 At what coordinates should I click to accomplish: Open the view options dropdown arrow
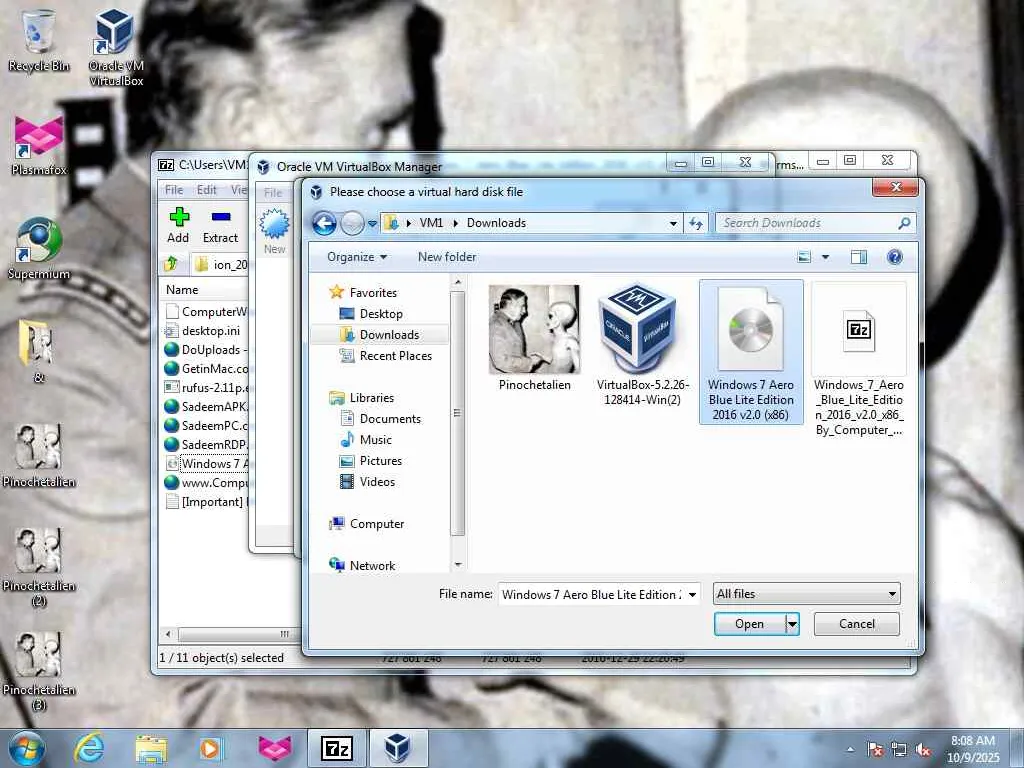(825, 257)
